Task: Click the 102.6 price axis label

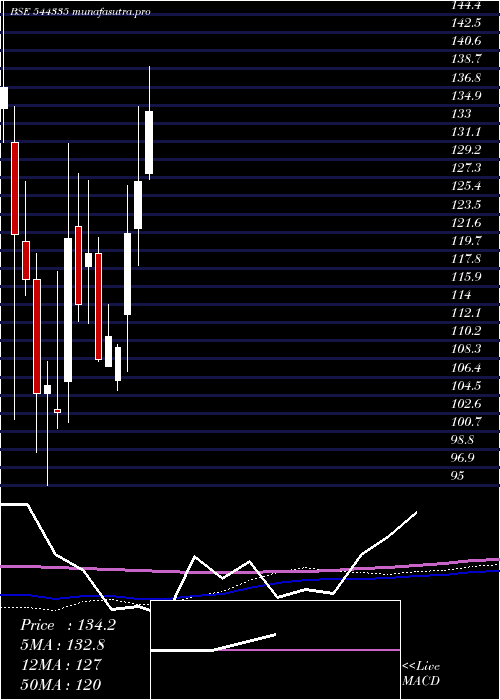Action: (x=467, y=404)
